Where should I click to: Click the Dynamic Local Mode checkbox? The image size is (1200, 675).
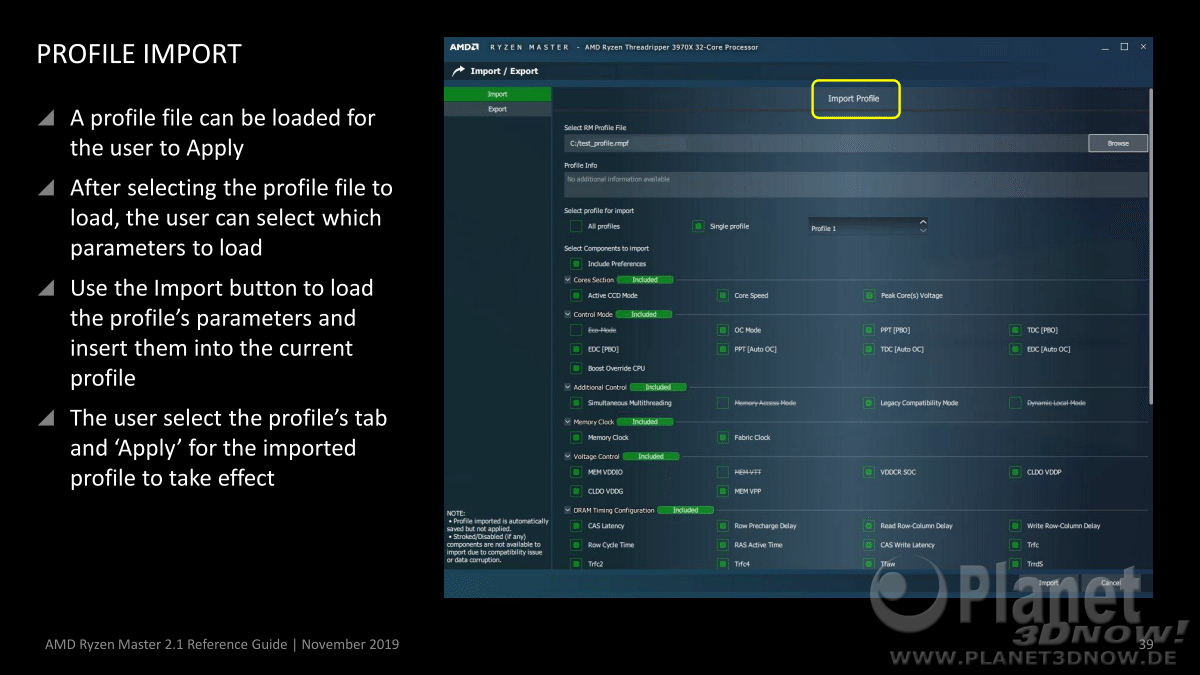coord(1016,403)
